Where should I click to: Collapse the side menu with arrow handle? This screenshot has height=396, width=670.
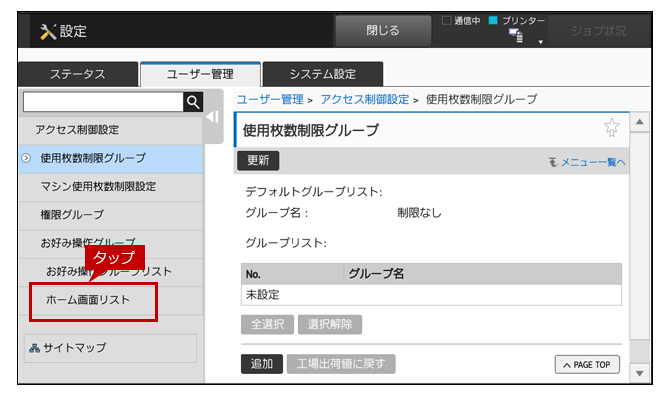point(213,117)
